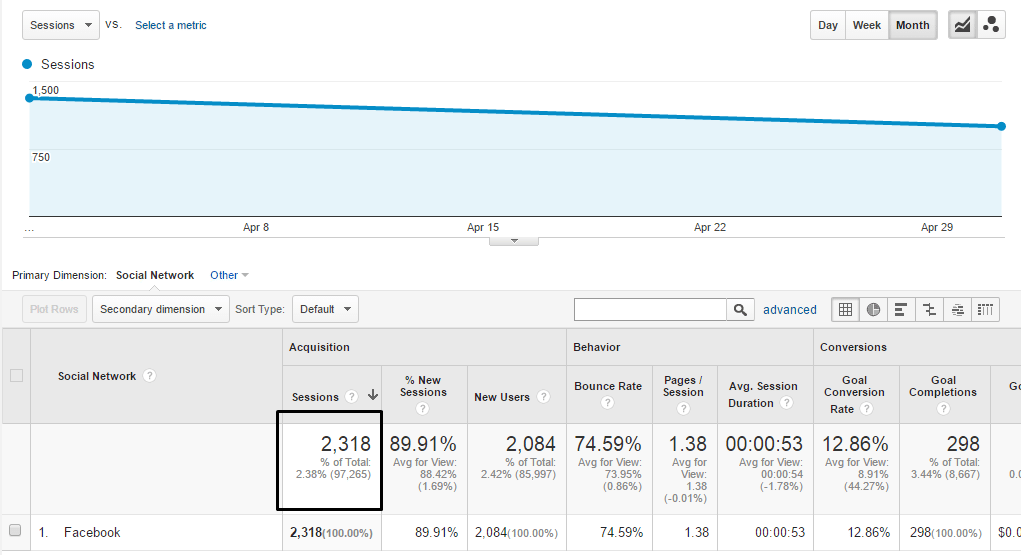Select the performance bar view icon
The width and height of the screenshot is (1021, 555).
pyautogui.click(x=901, y=309)
